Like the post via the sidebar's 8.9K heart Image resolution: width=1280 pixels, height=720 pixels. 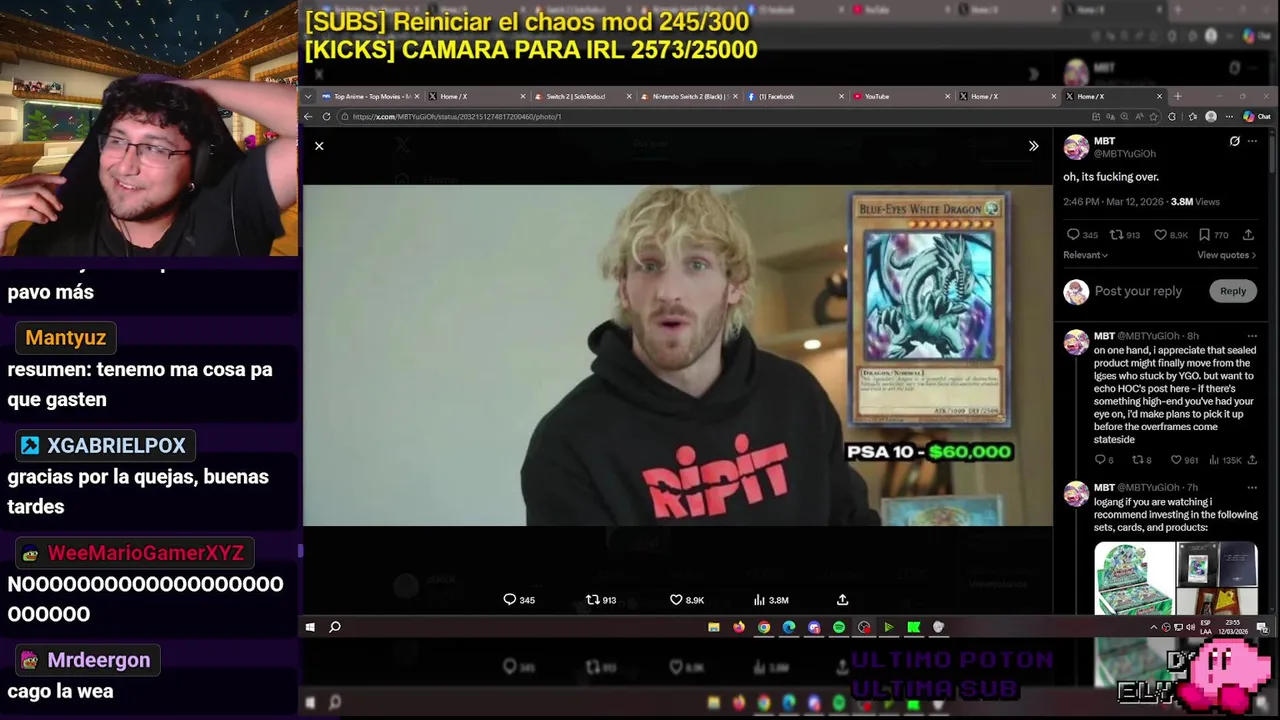[1160, 235]
